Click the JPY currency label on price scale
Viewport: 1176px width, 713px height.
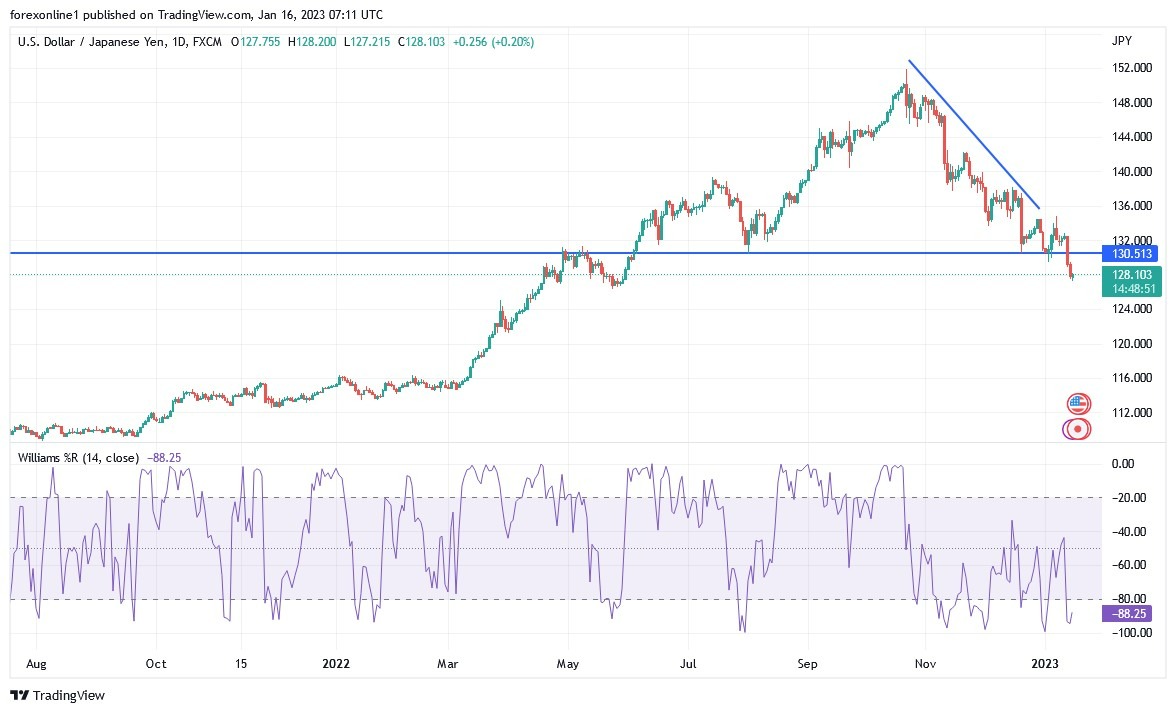click(x=1123, y=40)
